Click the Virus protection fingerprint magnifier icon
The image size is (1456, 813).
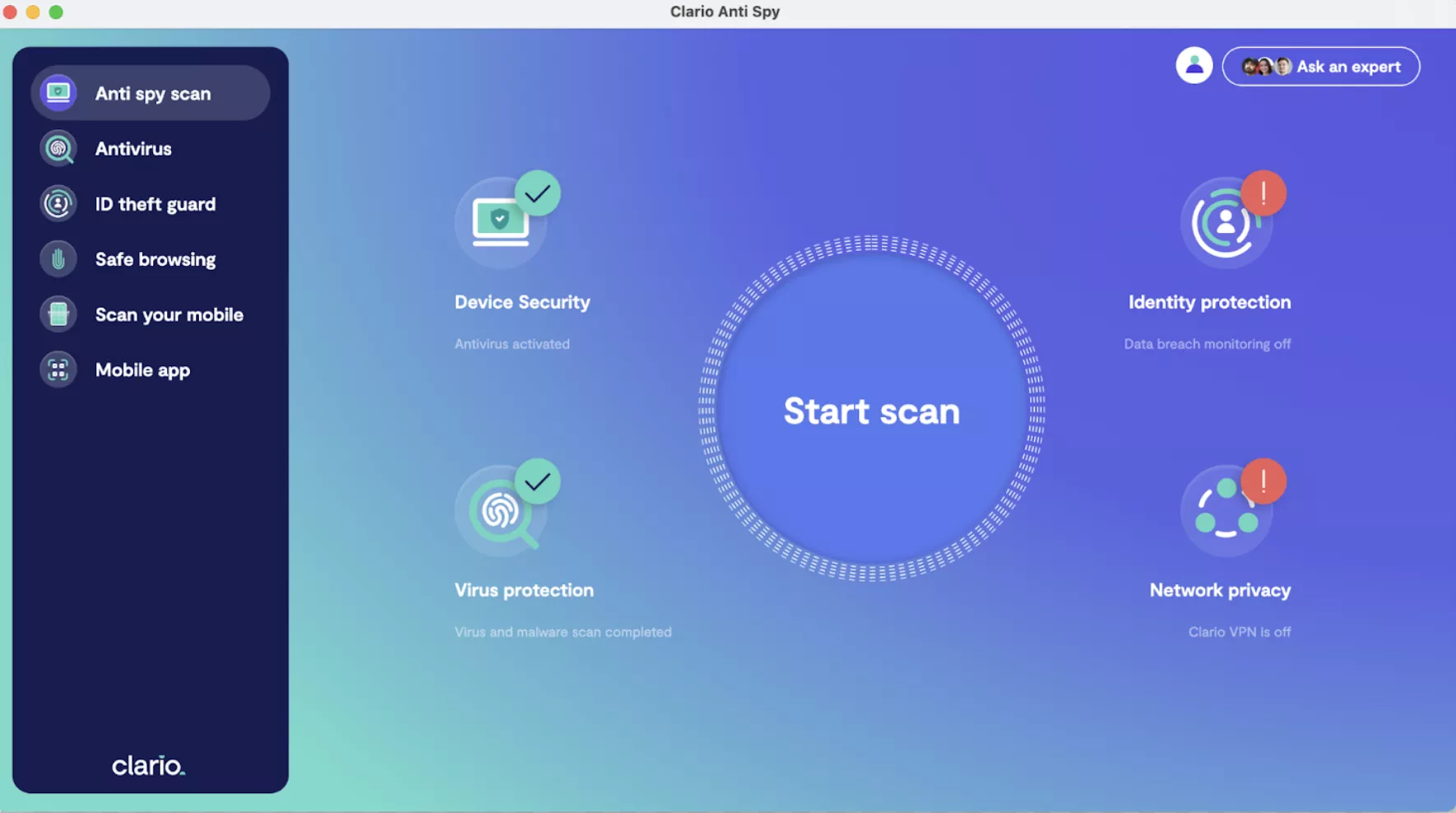[500, 511]
